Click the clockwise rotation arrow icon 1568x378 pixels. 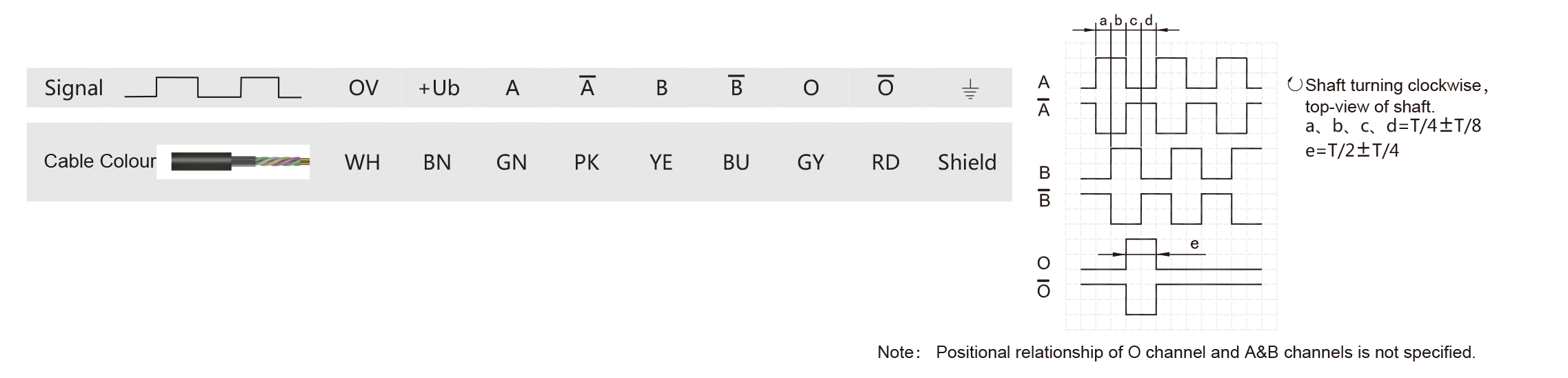1294,85
